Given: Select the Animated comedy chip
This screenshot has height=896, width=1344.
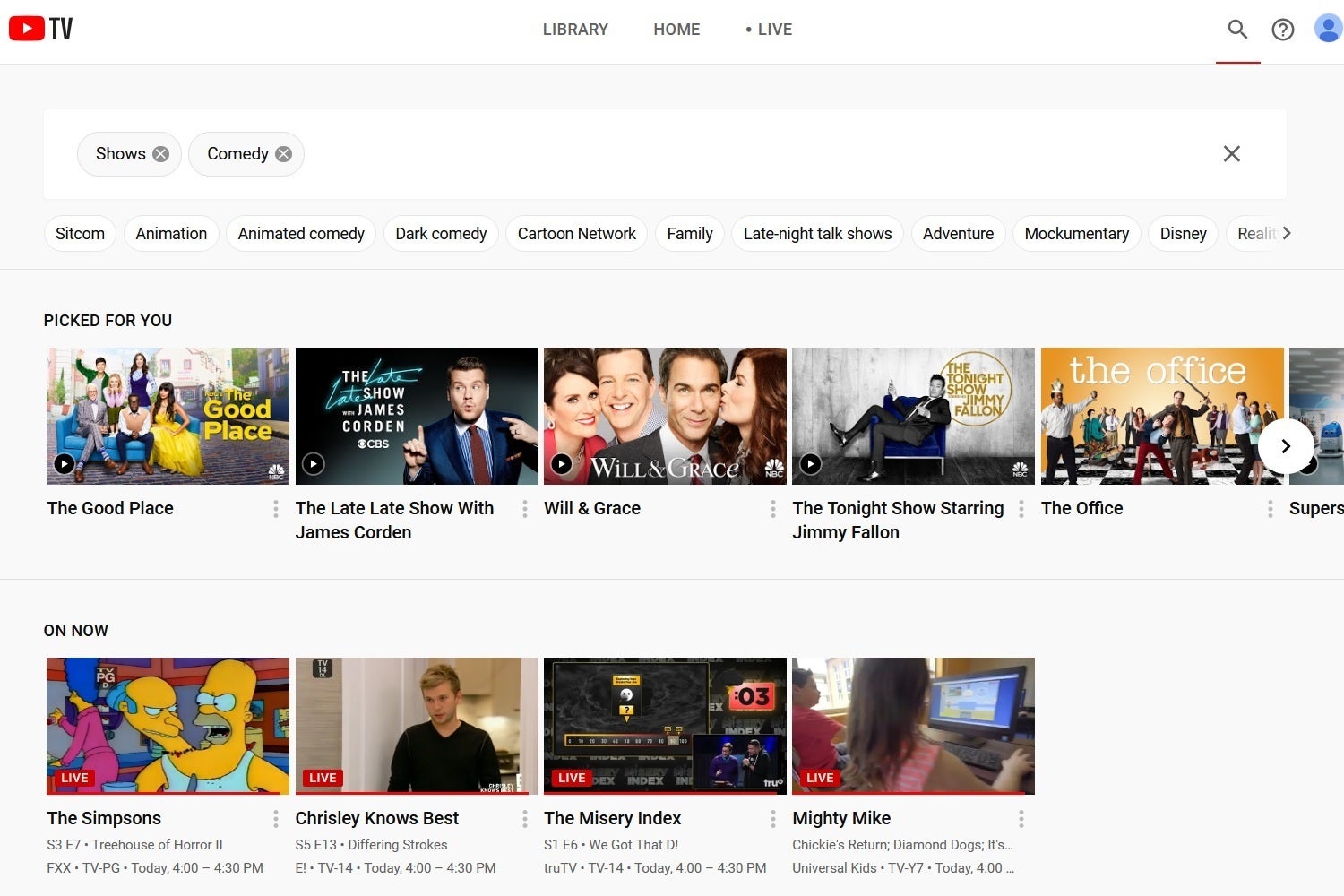Looking at the screenshot, I should (301, 234).
